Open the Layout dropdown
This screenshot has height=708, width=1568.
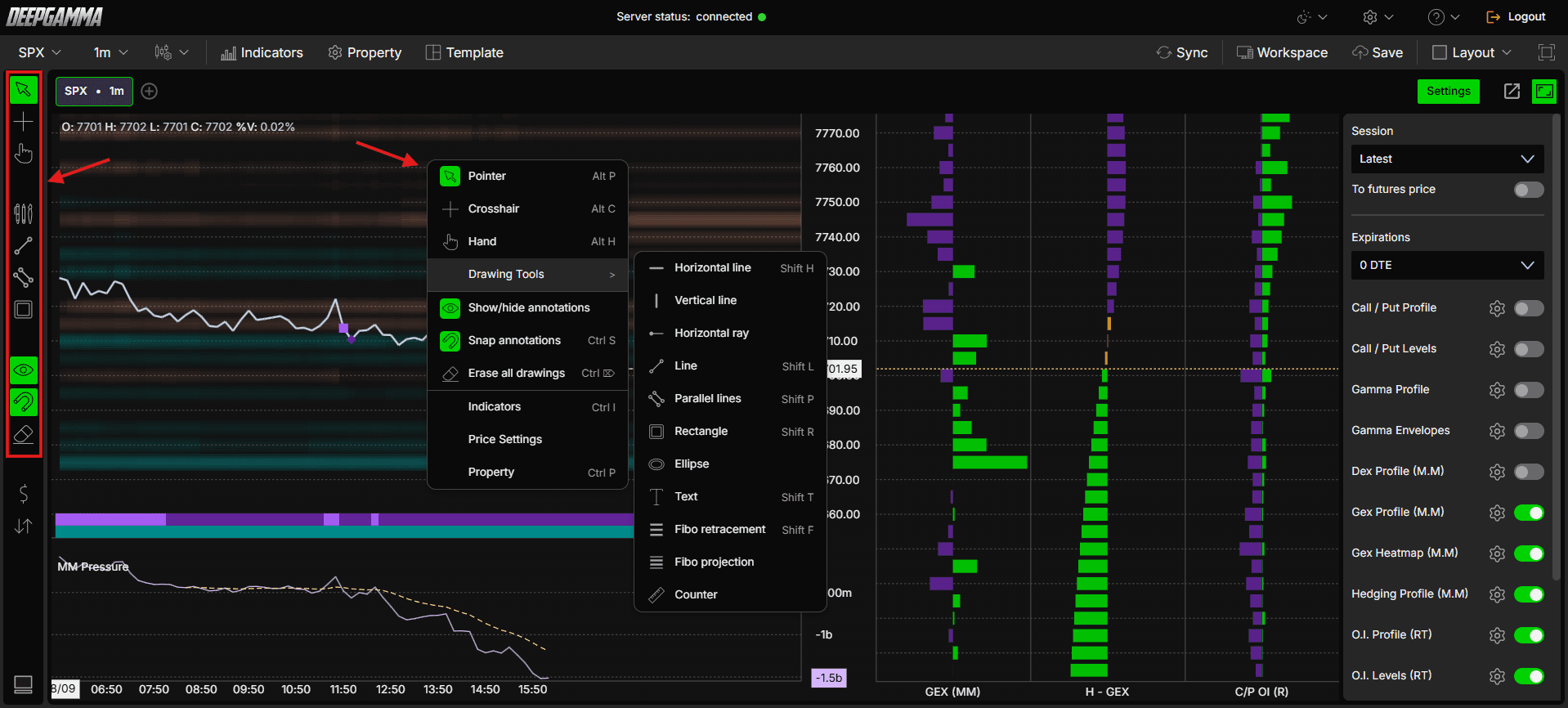click(x=1472, y=52)
